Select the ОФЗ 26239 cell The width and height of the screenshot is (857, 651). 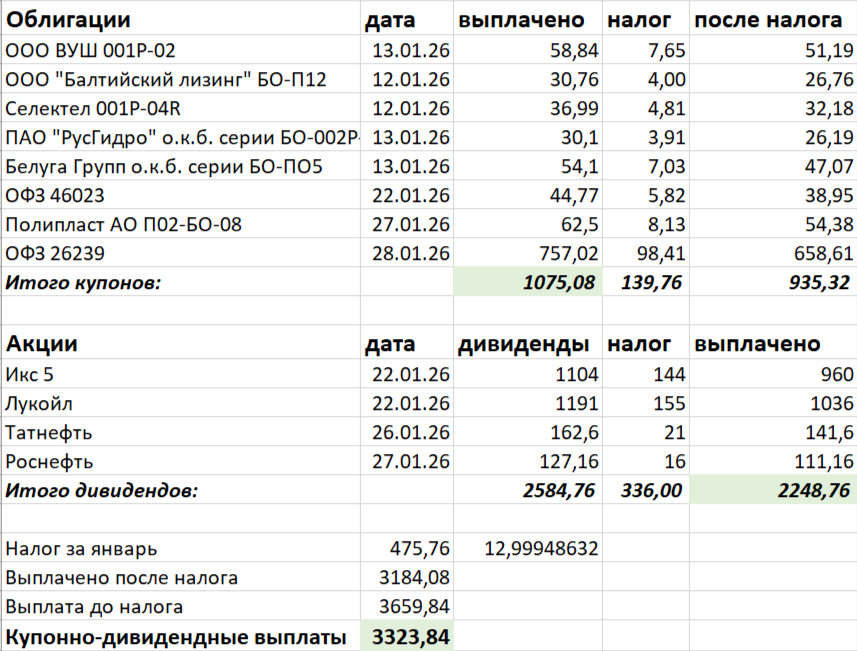coord(181,253)
